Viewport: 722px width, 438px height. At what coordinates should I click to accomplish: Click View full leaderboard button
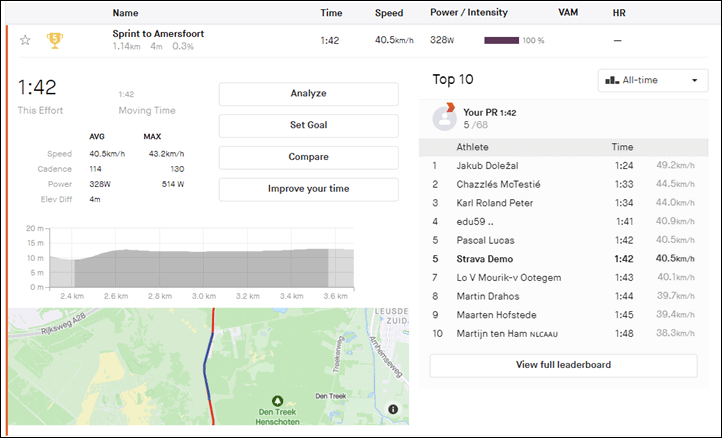[563, 365]
